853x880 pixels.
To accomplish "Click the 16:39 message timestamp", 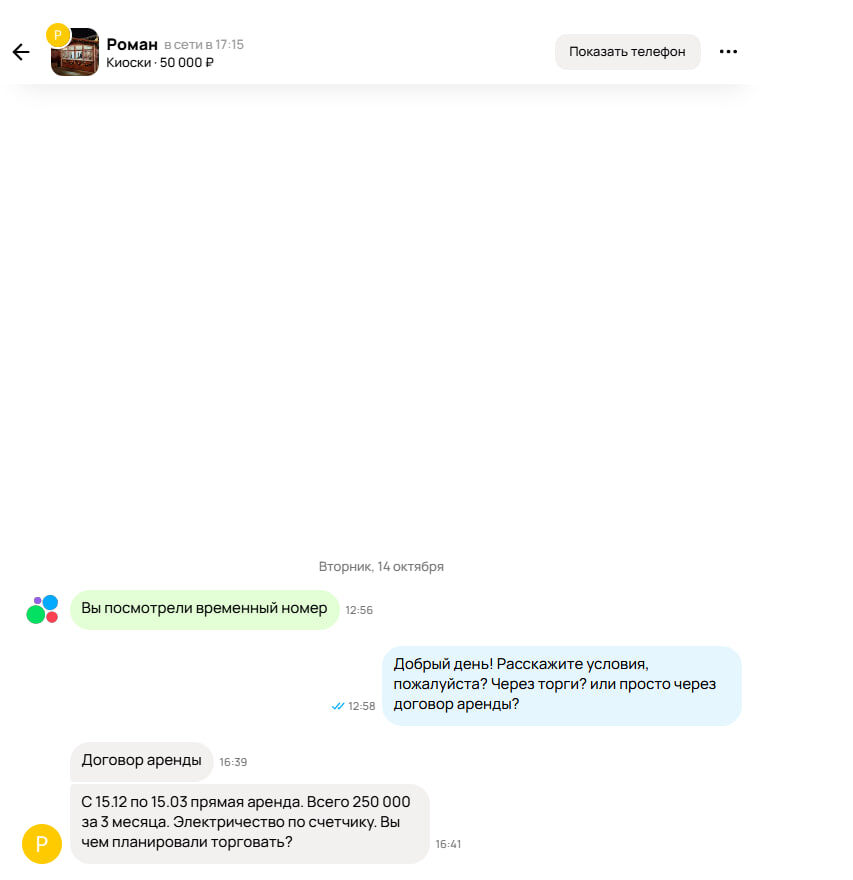I will [233, 762].
